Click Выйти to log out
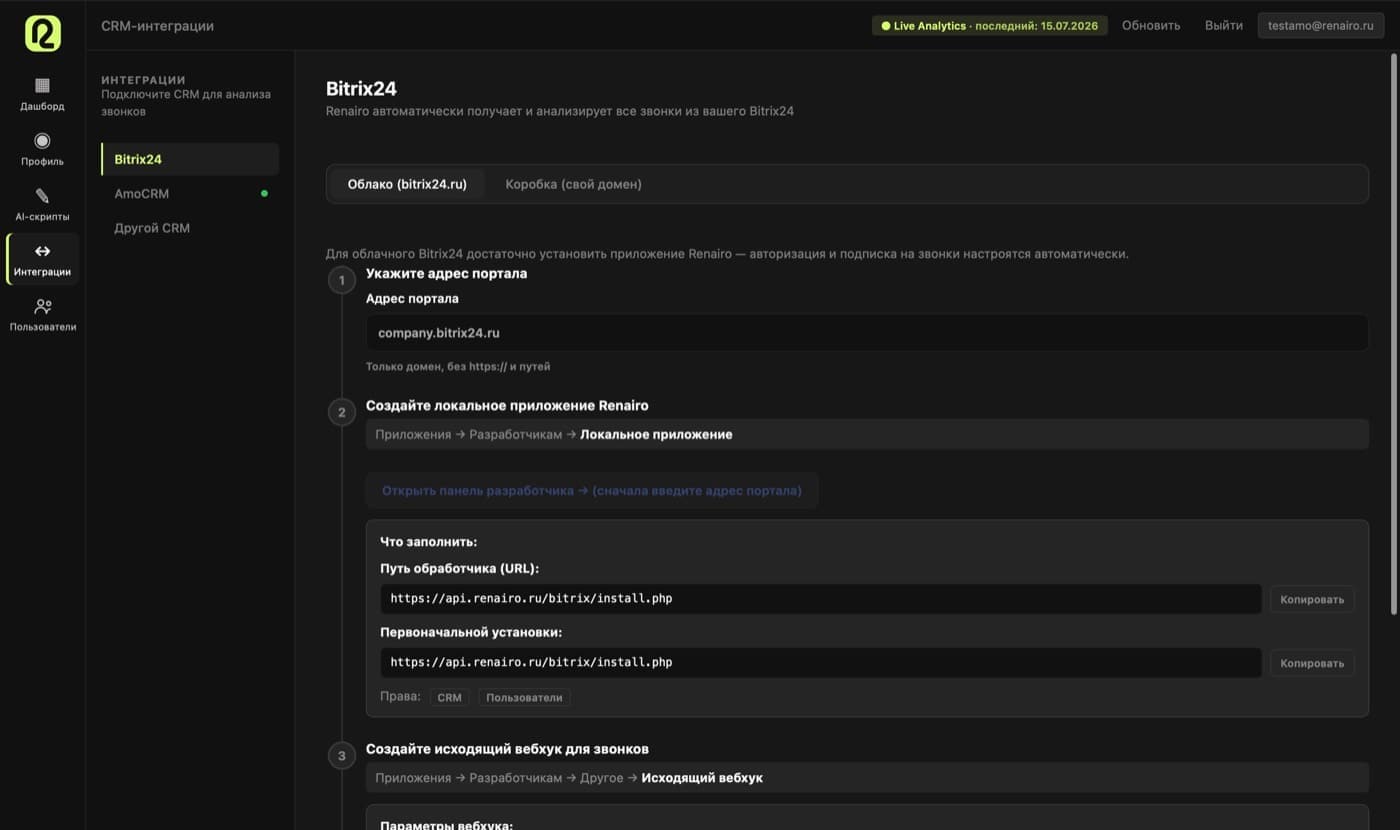The width and height of the screenshot is (1400, 830). 1224,25
